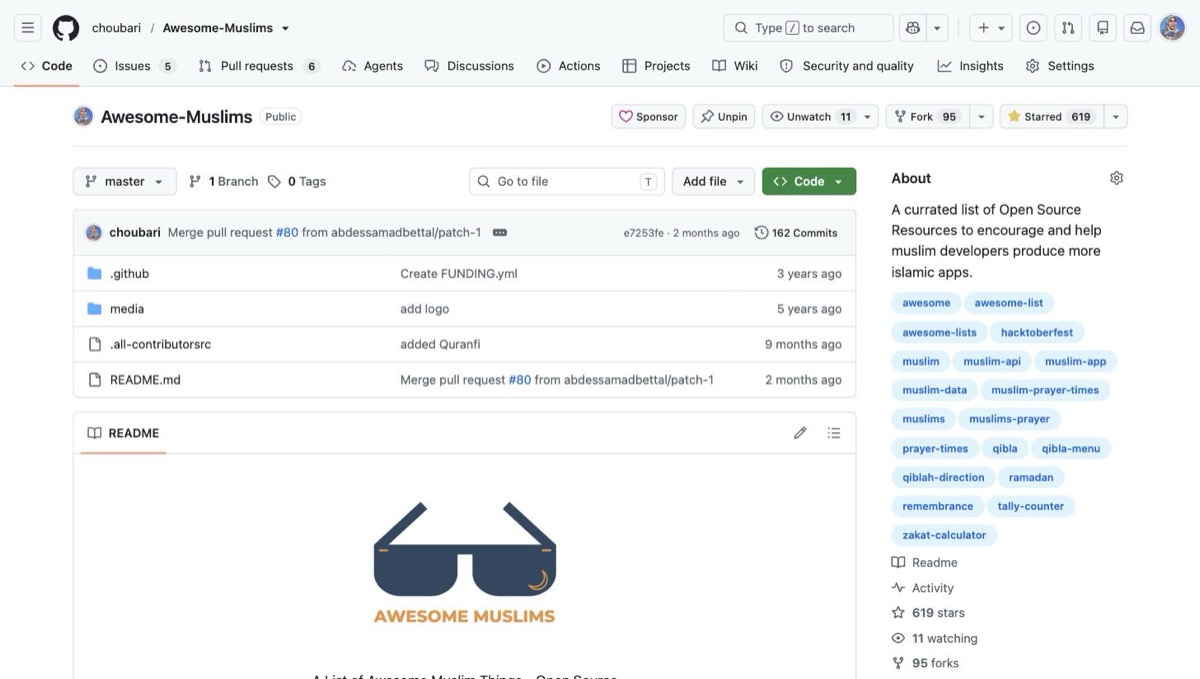Screen dimensions: 1200x679
Task: Open the Actions tab
Action: (568, 66)
